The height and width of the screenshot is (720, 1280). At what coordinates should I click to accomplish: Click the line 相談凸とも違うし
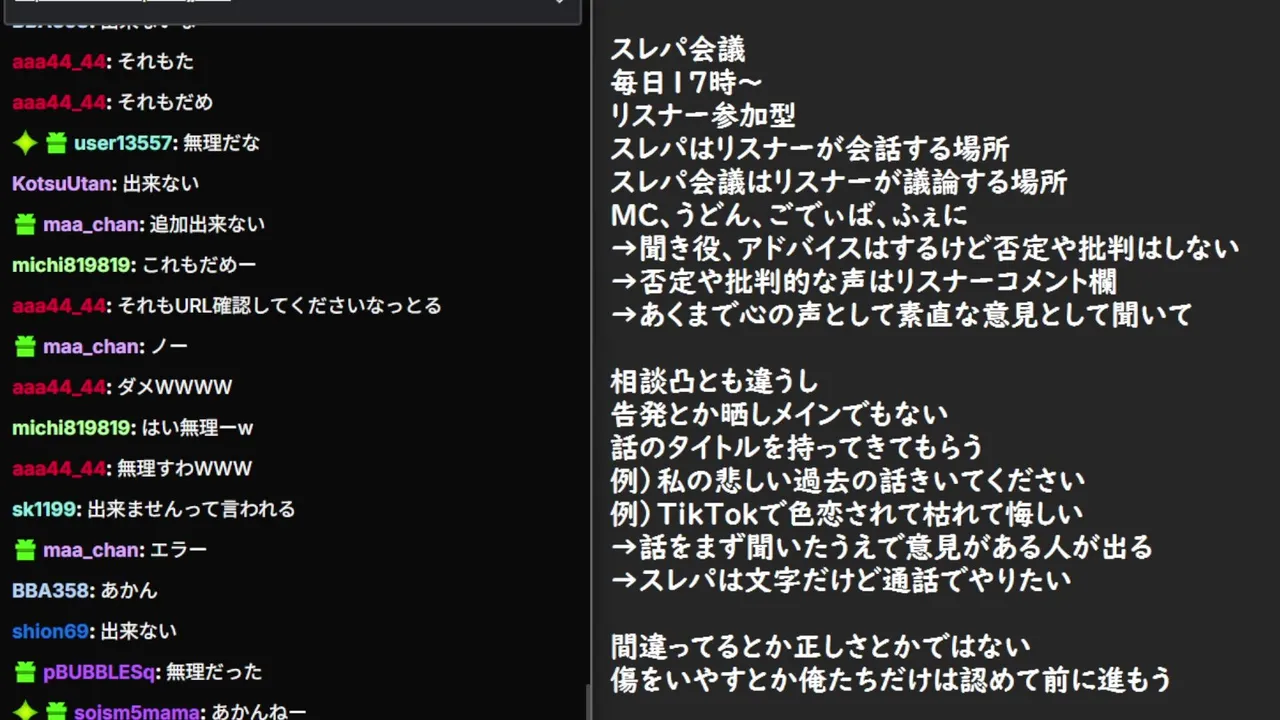click(714, 381)
